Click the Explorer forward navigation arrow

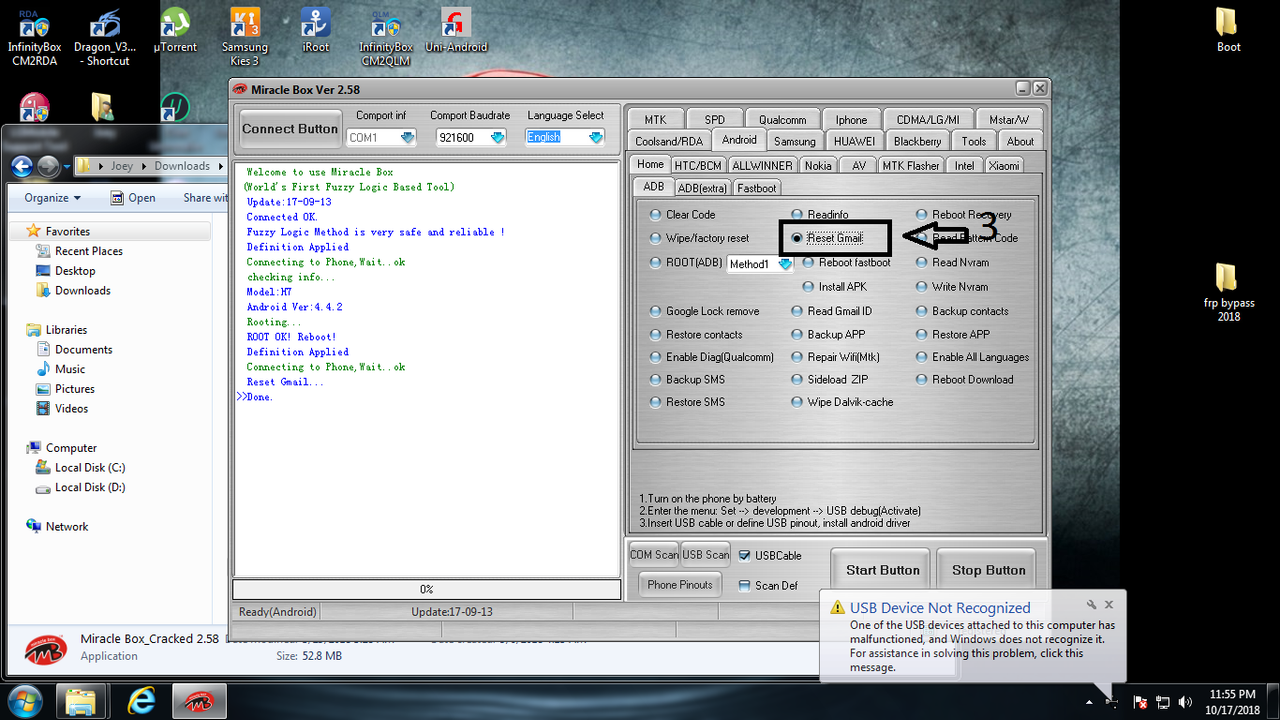tap(47, 166)
